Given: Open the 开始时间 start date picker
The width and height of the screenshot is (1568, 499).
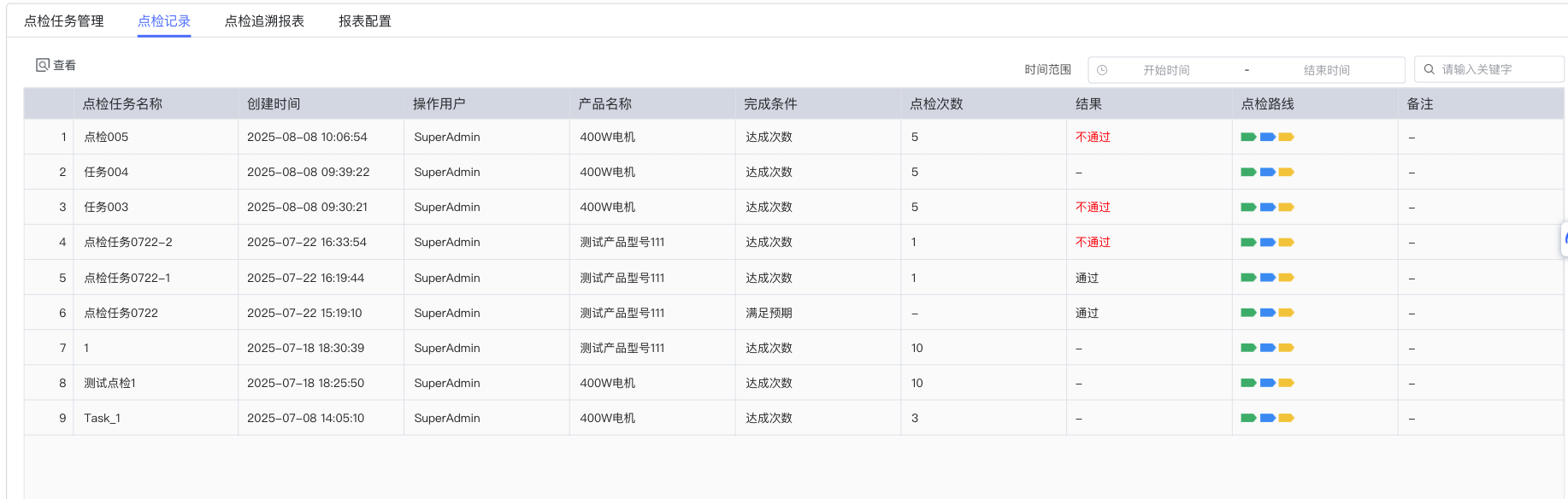Looking at the screenshot, I should click(x=1166, y=70).
